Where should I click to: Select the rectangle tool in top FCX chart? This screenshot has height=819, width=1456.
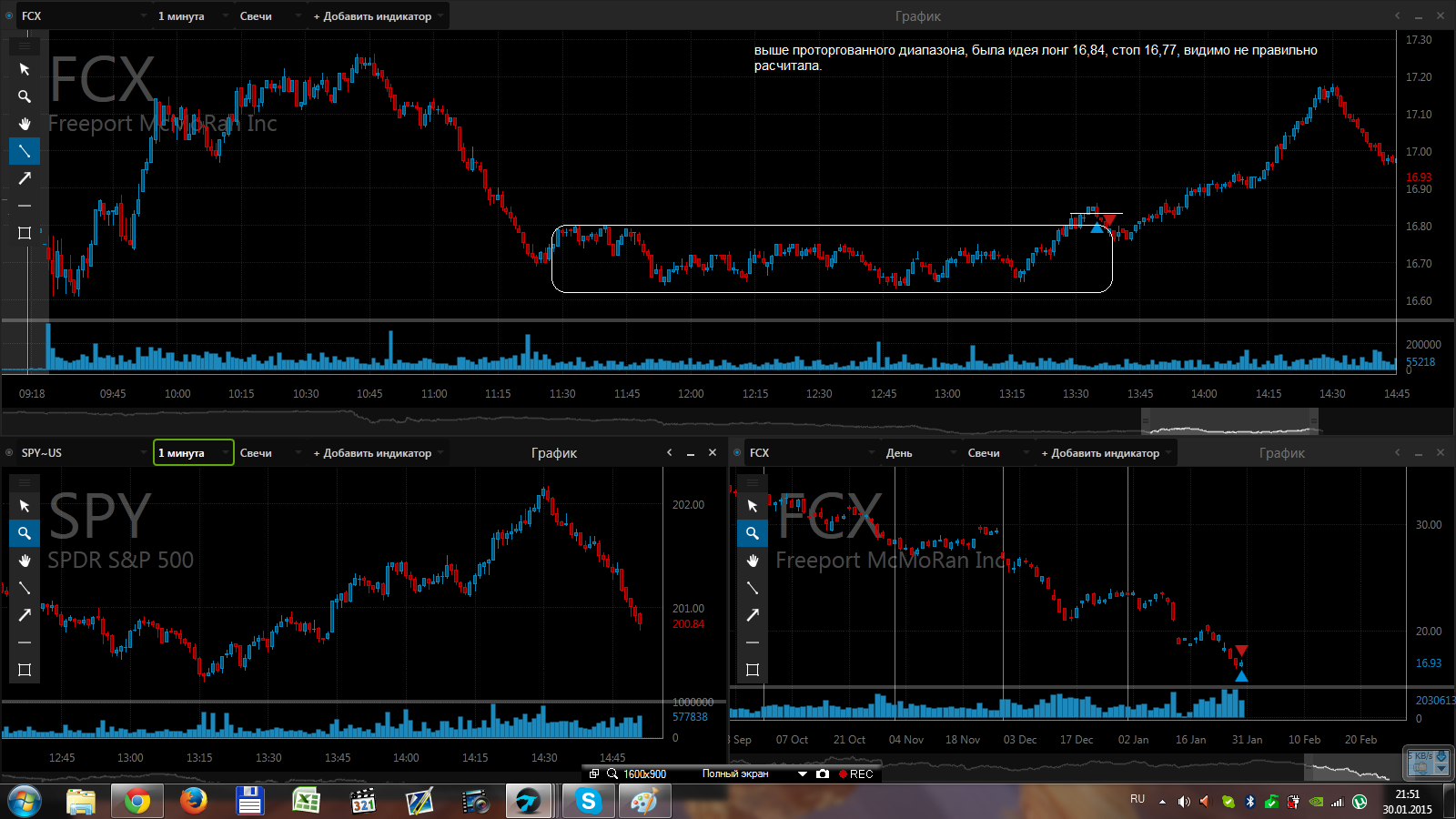point(25,233)
